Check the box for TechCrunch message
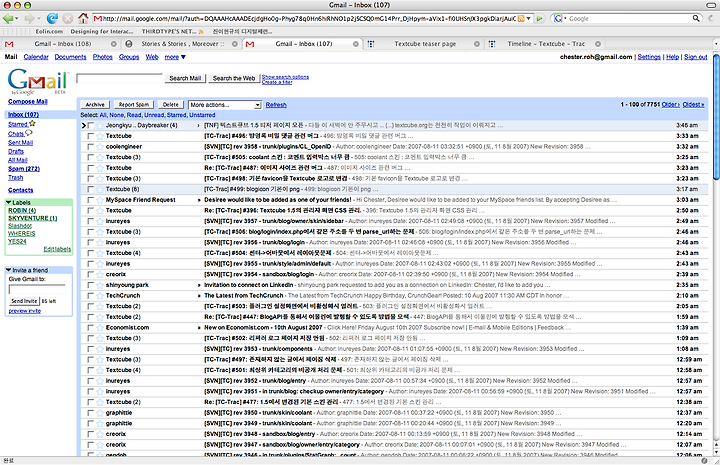This screenshot has height=465, width=720. (90, 296)
